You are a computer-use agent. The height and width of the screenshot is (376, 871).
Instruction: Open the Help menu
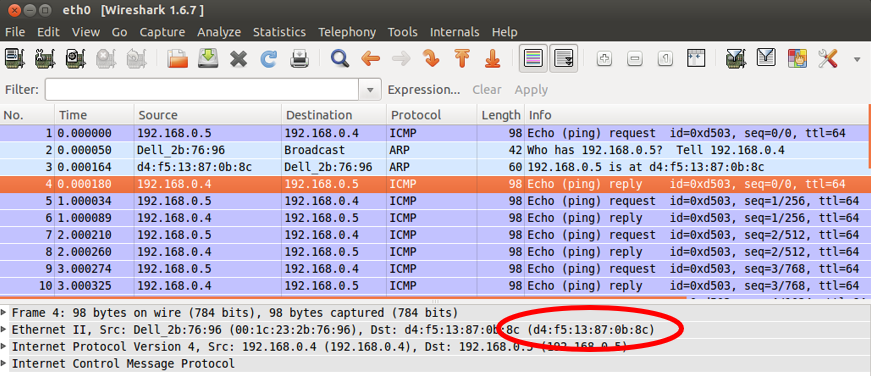tap(504, 32)
